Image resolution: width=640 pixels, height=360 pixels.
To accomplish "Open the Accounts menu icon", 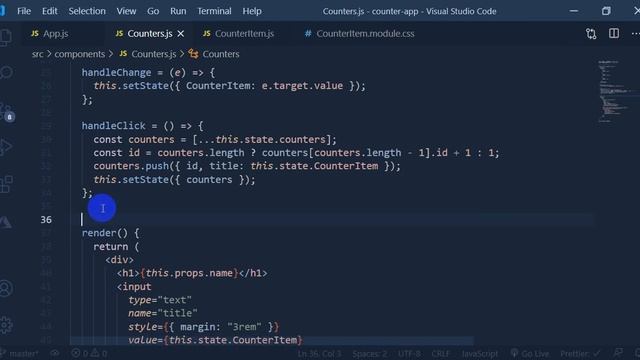I will coord(6,288).
